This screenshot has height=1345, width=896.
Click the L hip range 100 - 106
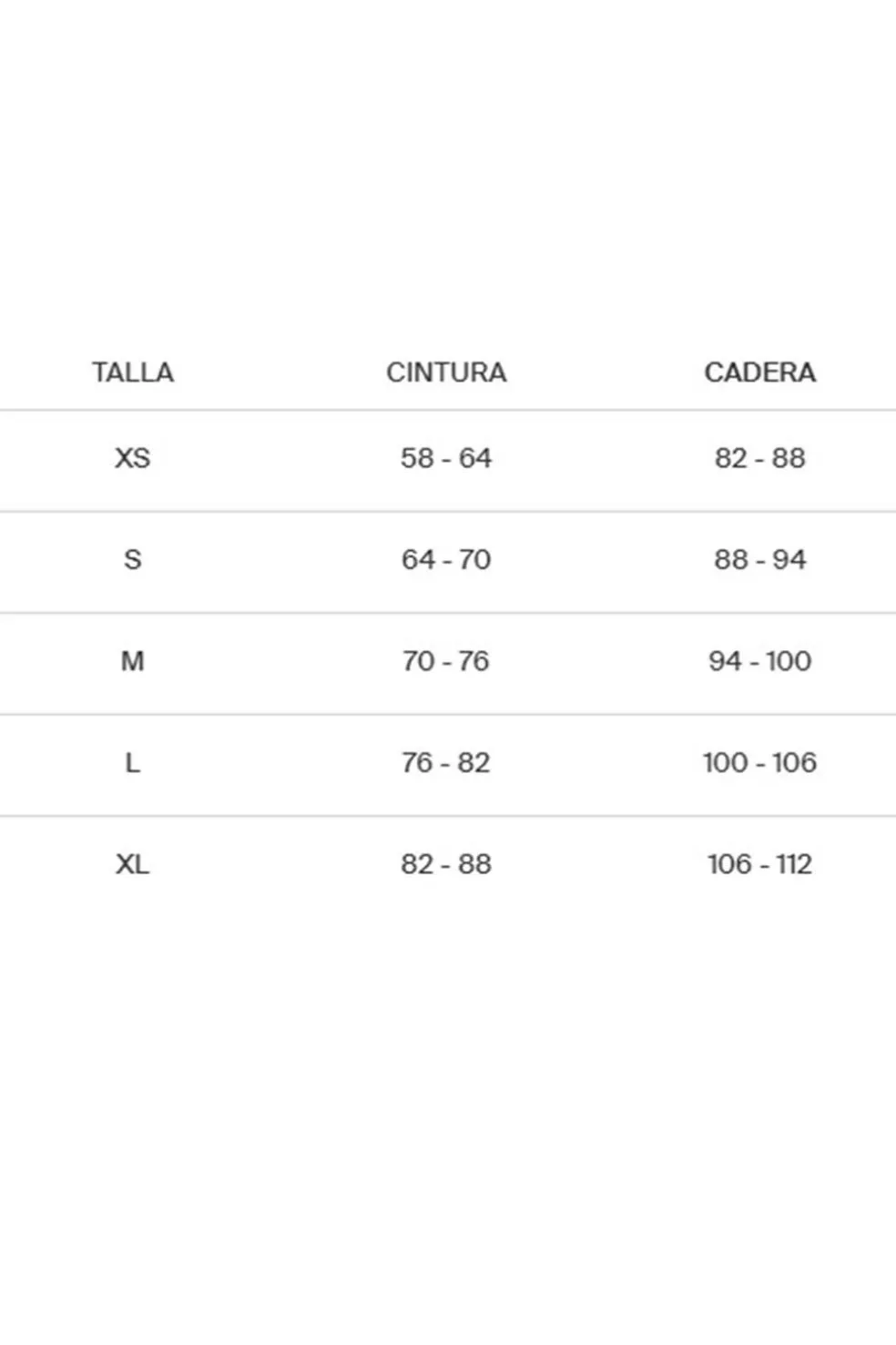759,762
